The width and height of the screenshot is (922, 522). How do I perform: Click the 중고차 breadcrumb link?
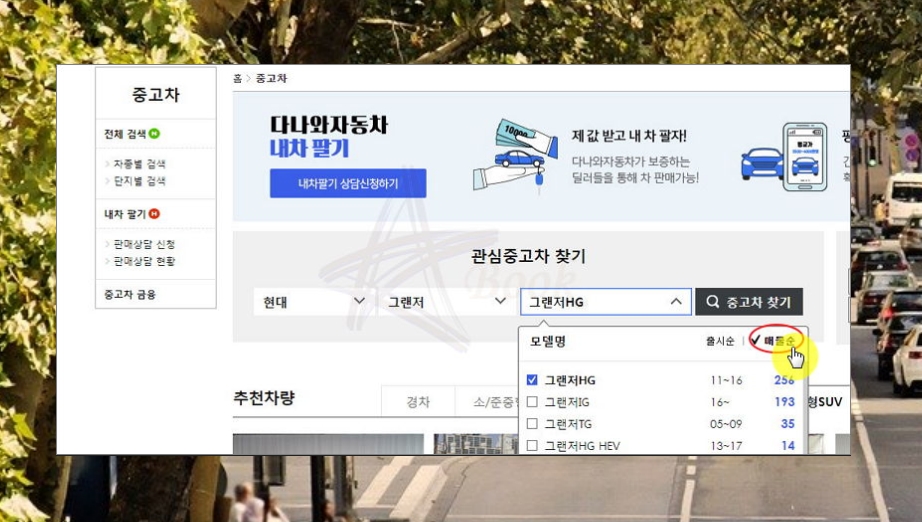(271, 78)
